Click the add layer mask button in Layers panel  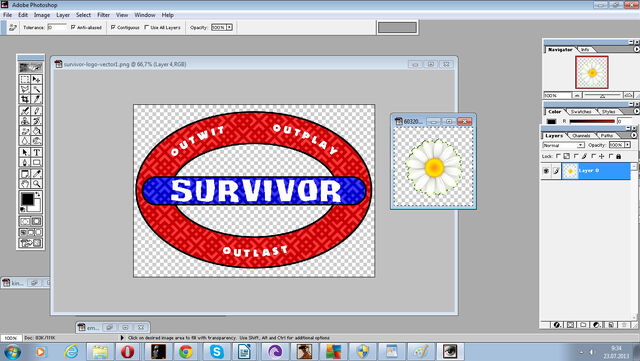coord(570,325)
